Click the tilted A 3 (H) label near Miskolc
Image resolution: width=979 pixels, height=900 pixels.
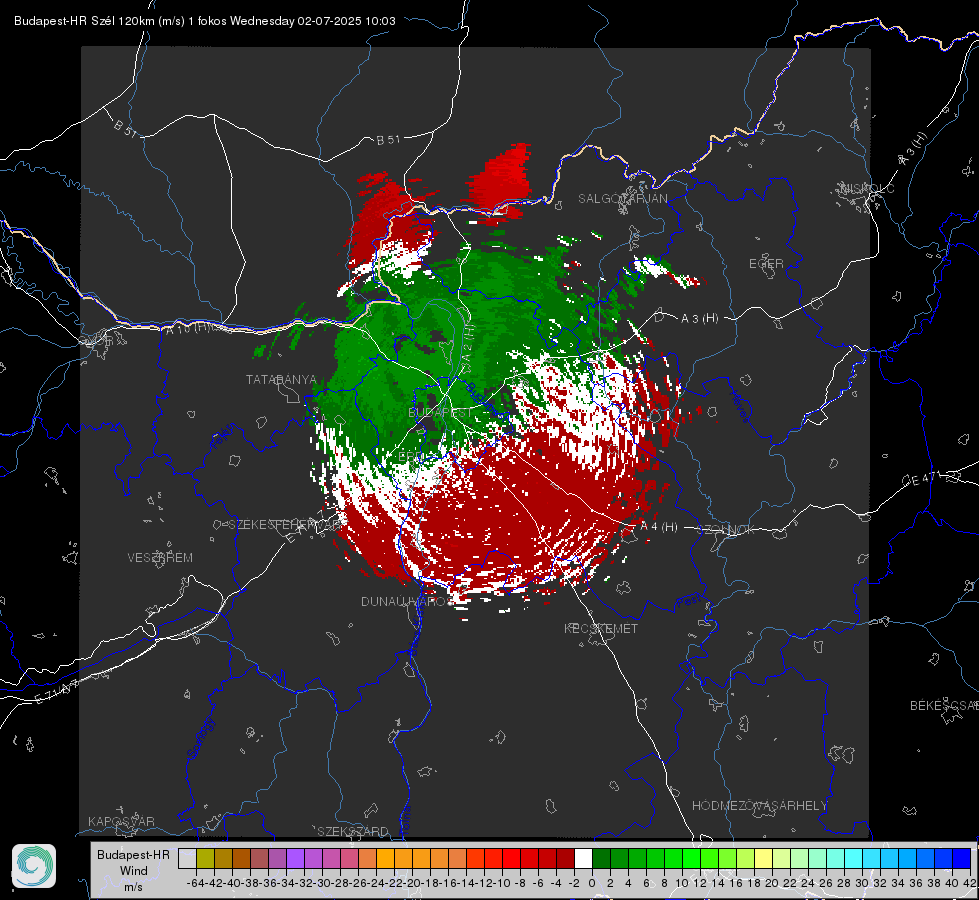(x=912, y=150)
